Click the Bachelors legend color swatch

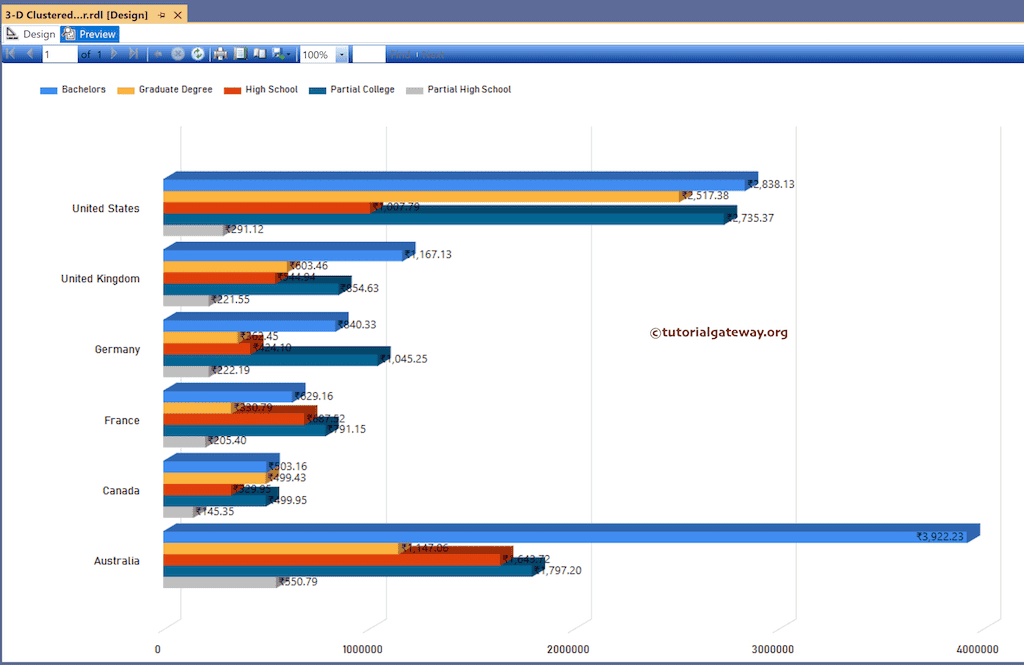point(48,89)
